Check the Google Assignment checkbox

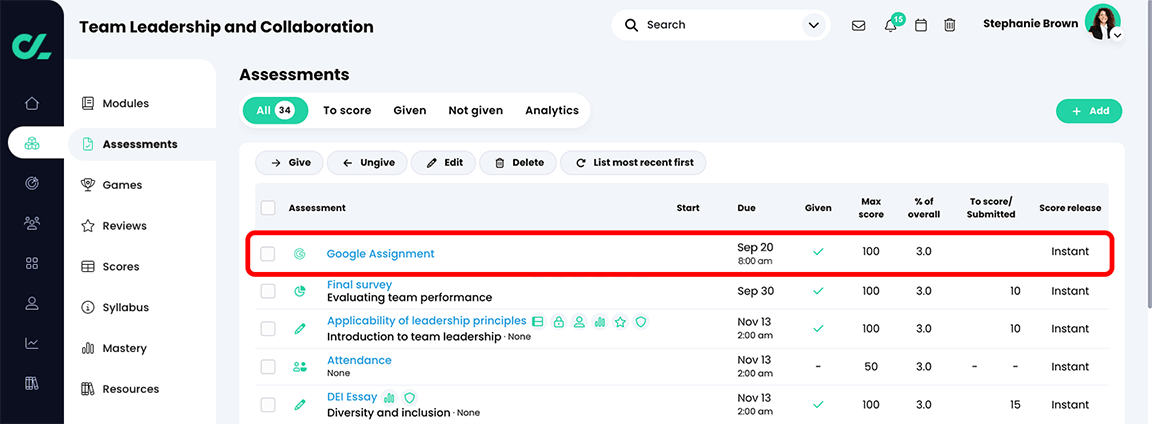268,254
